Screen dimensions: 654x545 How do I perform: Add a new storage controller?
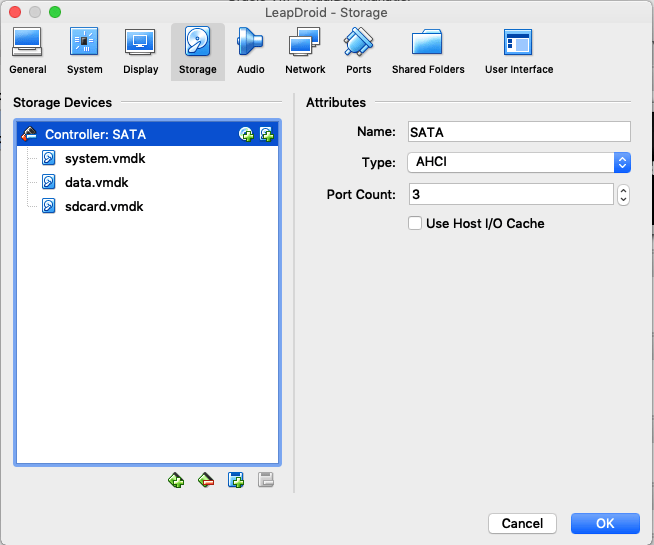point(176,480)
